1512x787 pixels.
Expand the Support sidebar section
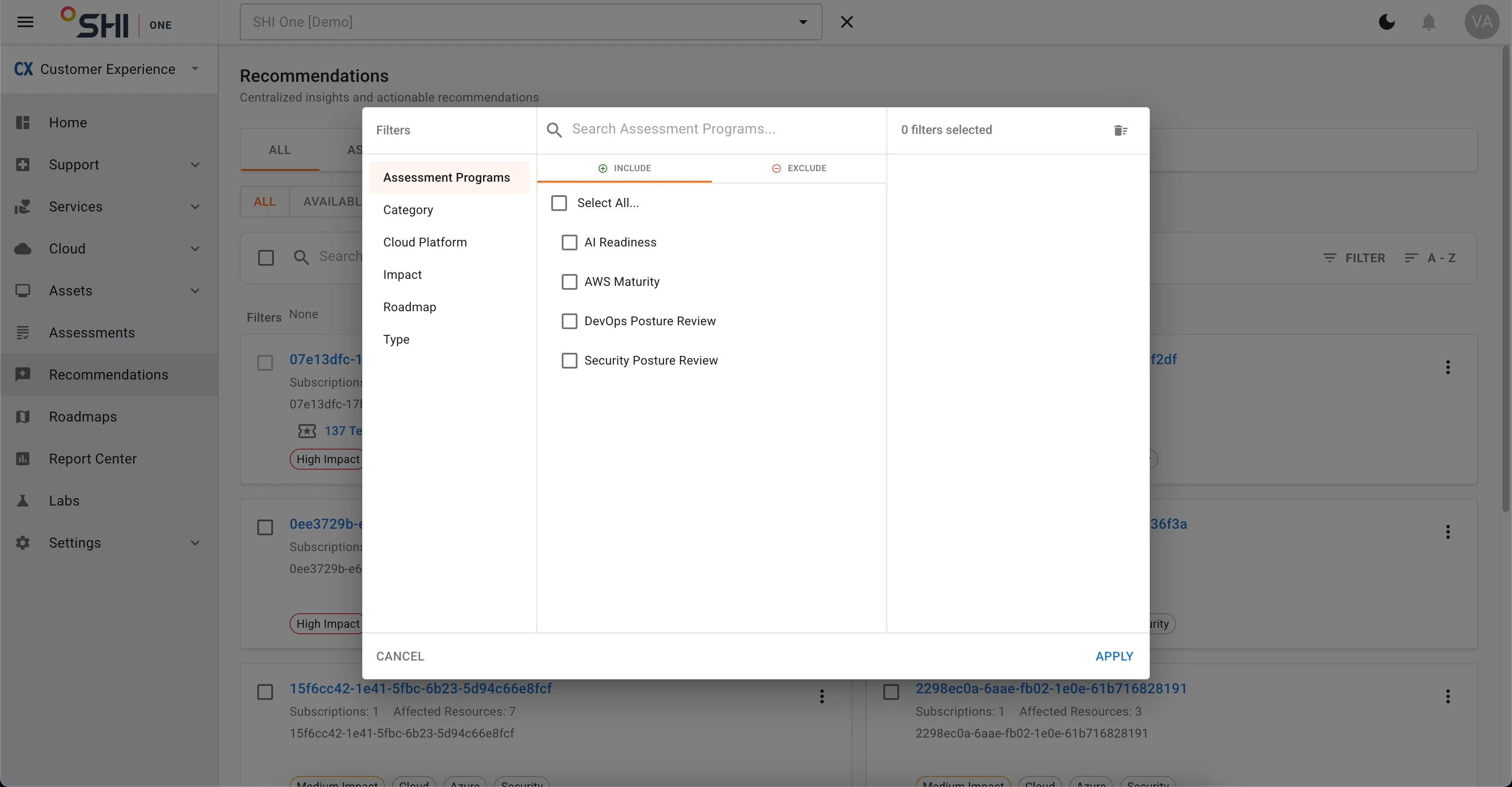click(196, 165)
